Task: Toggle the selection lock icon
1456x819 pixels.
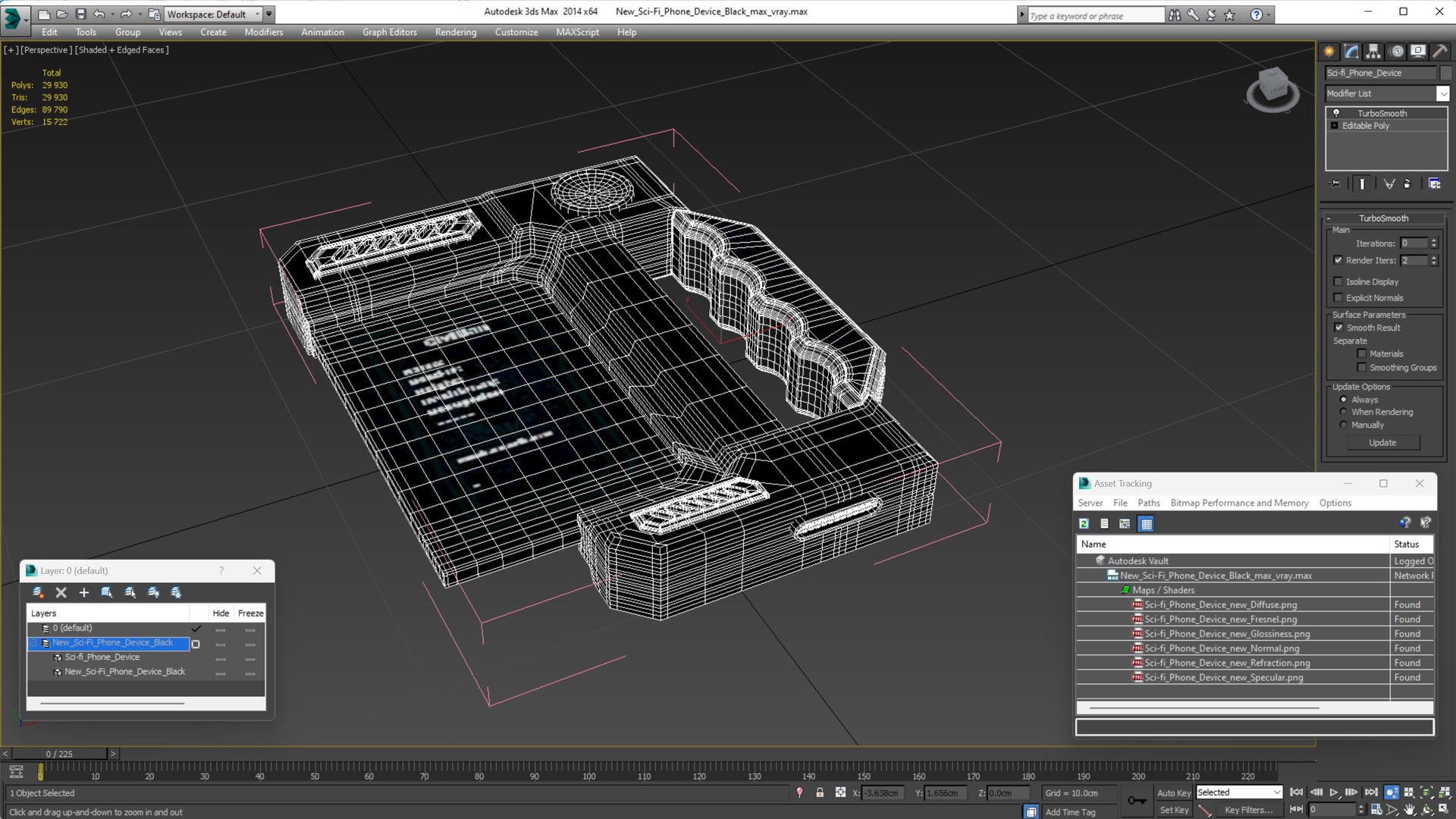Action: (x=820, y=792)
